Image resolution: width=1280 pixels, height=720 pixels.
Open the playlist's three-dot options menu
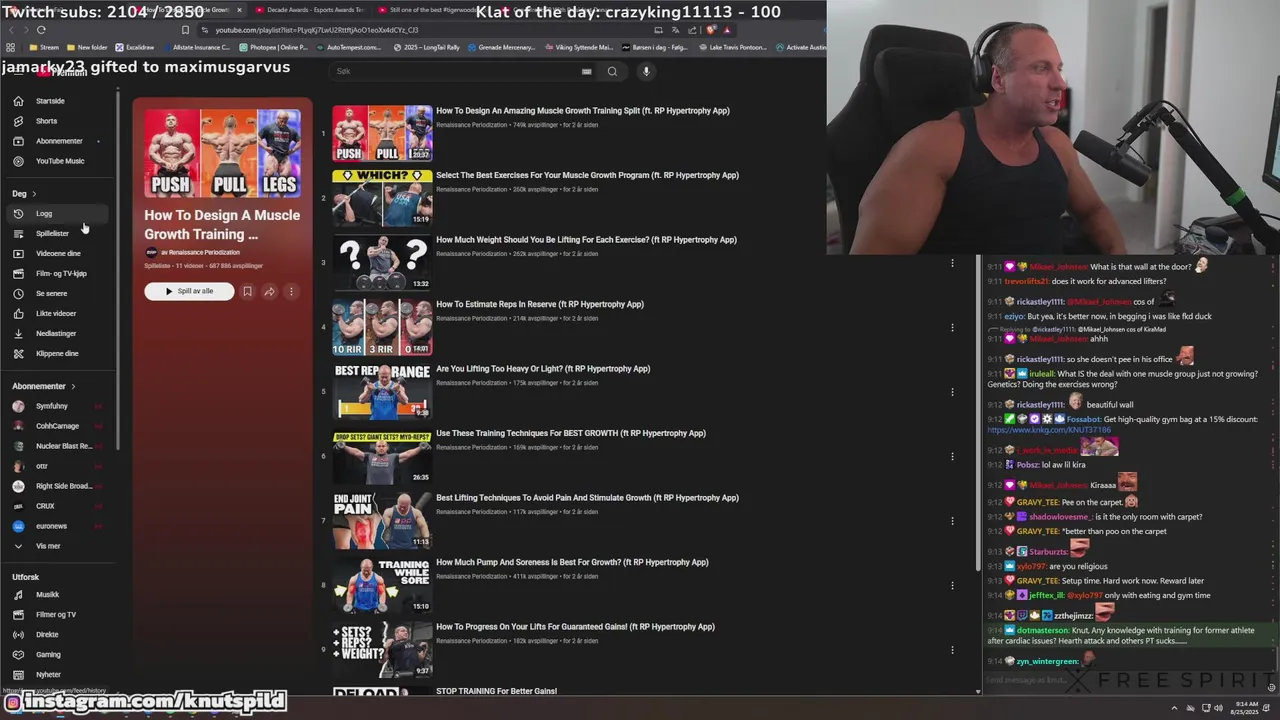[291, 291]
